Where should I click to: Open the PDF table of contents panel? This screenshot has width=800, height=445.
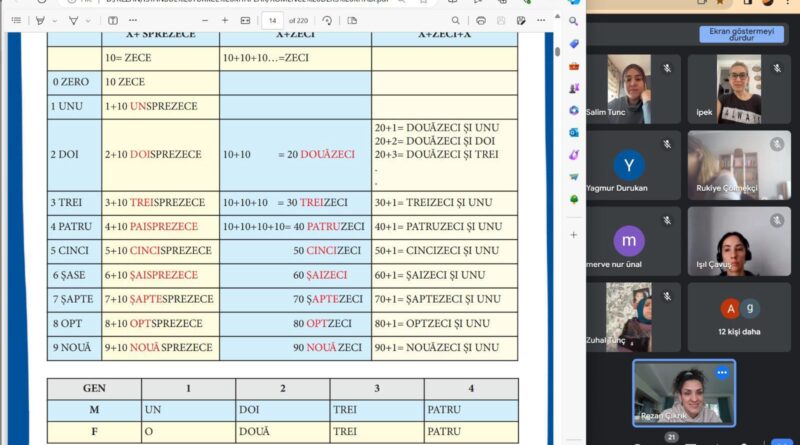point(14,20)
